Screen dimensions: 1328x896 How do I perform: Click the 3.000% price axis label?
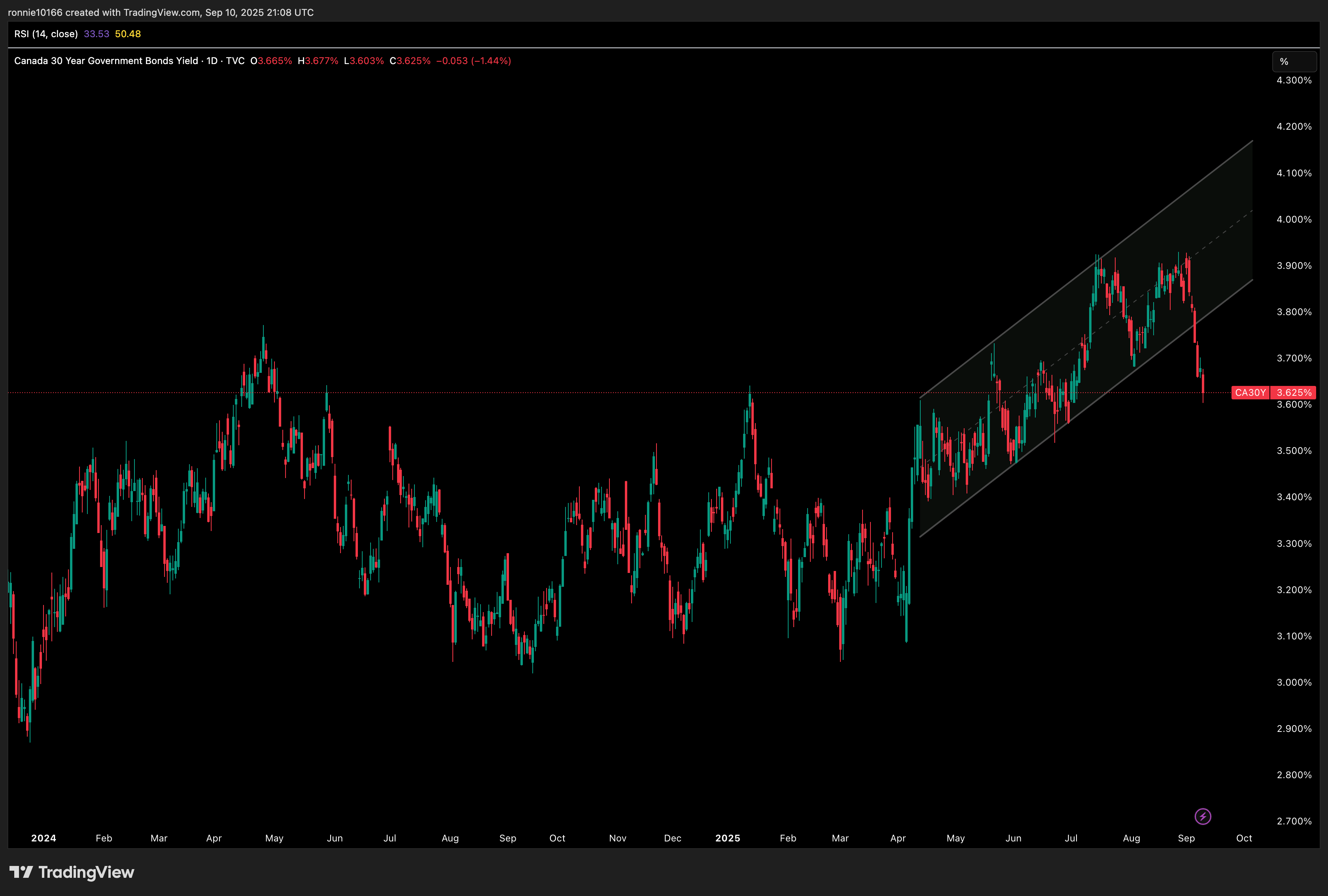point(1294,682)
